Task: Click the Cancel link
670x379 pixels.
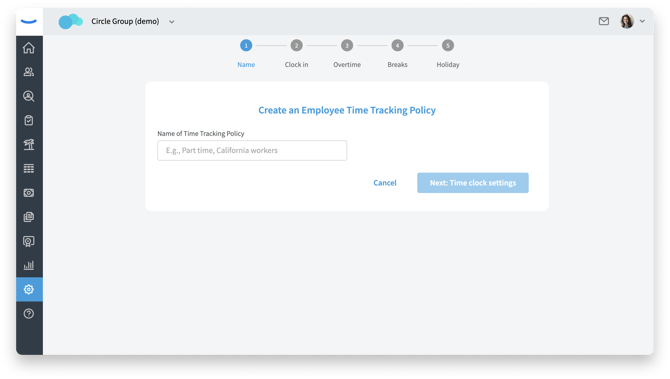Action: [x=385, y=183]
